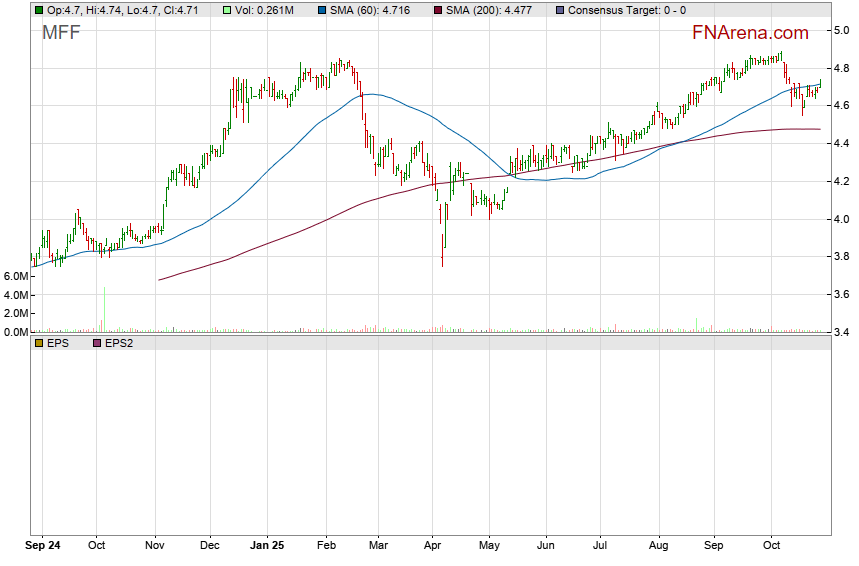
Task: Click the green OHLC price legend swatch
Action: (x=39, y=10)
